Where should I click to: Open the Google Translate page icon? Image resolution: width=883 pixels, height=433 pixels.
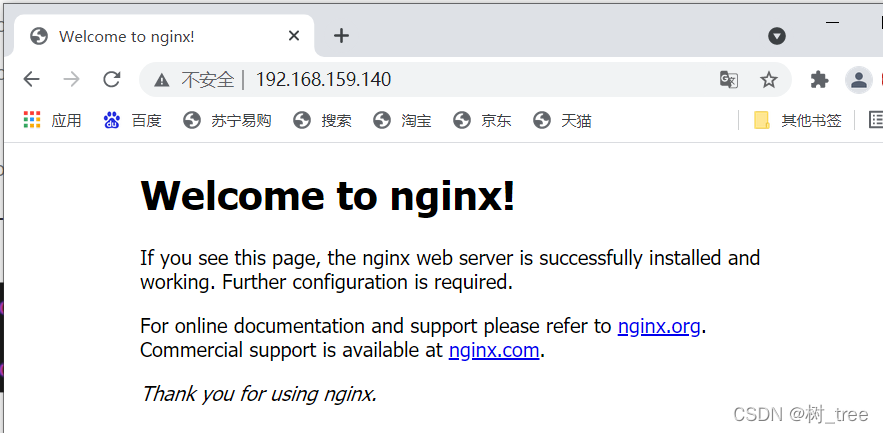coord(729,79)
